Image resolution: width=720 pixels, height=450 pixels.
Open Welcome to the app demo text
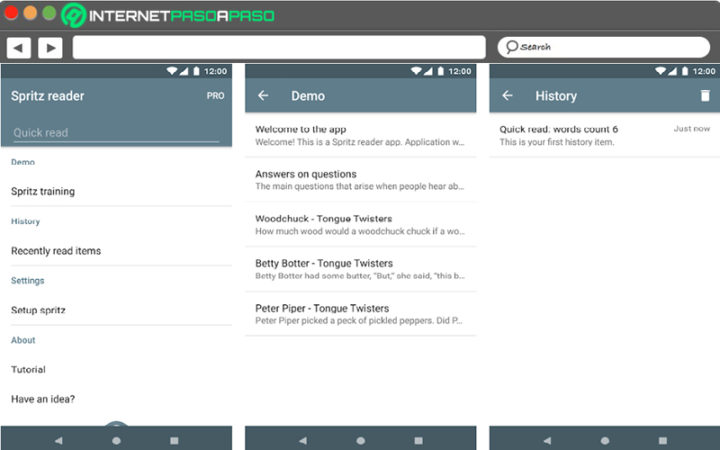(360, 135)
